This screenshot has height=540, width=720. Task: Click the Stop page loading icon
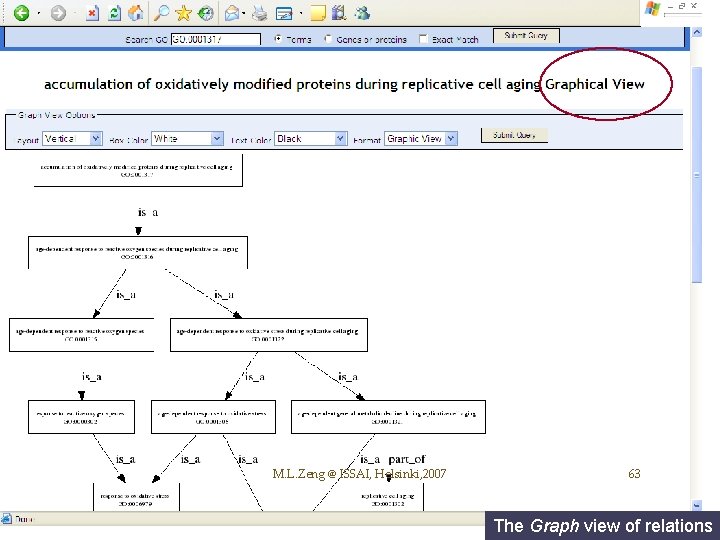(x=92, y=13)
